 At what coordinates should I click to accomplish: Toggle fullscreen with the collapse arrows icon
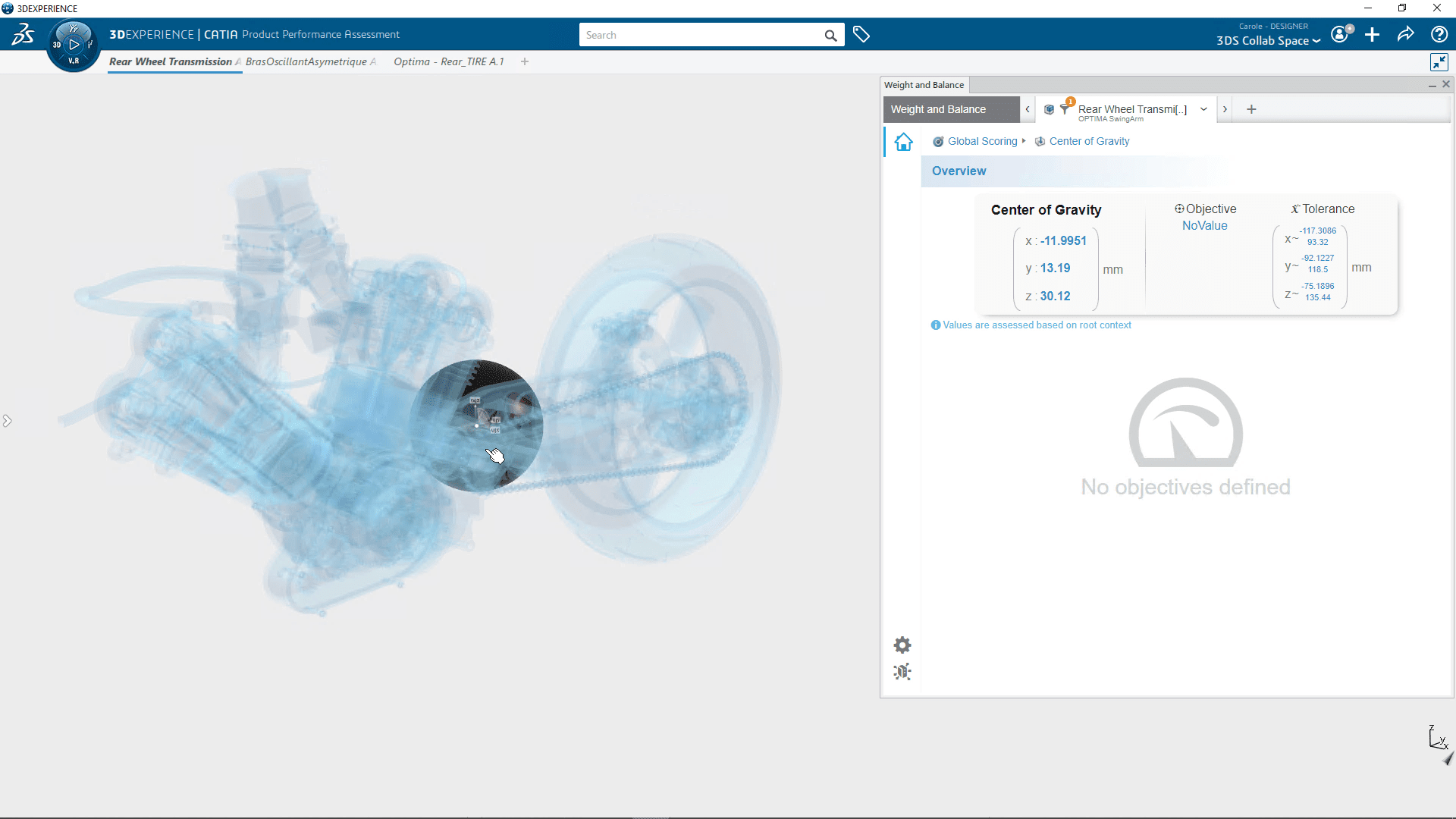point(1439,62)
